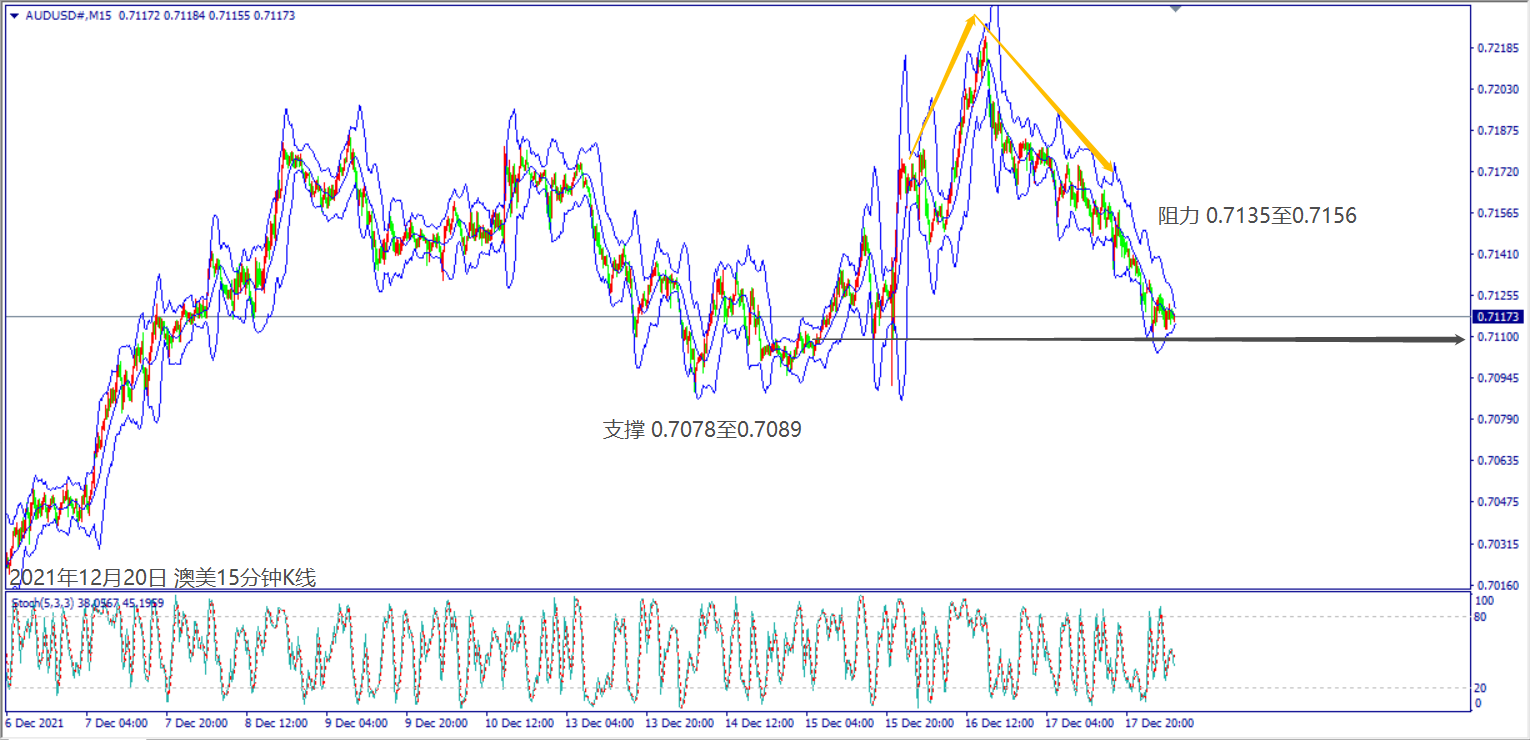Select the support note 支撑 0.7078至0.7089
The height and width of the screenshot is (740, 1530).
click(x=702, y=430)
